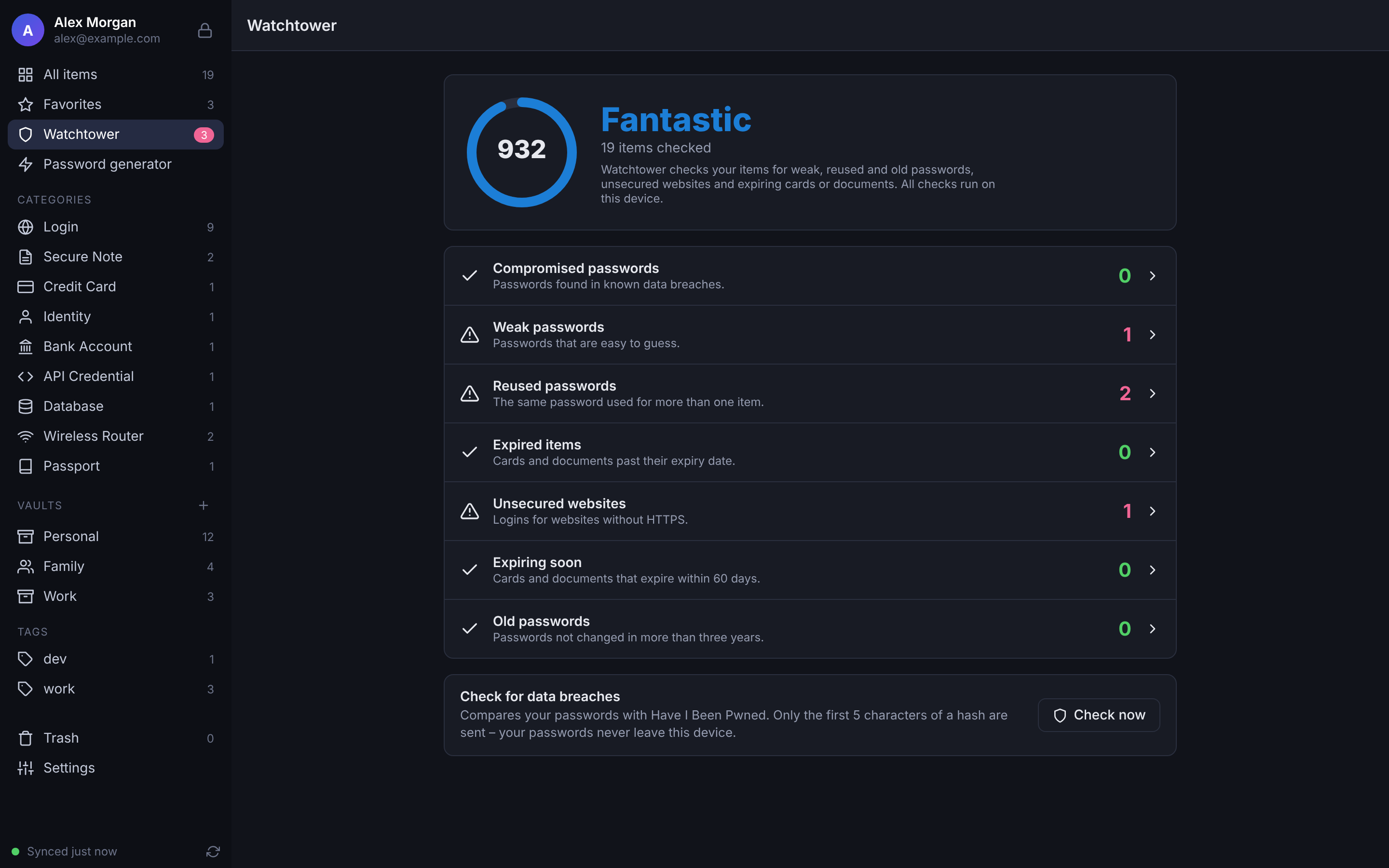Open the Family vault
Screen dimensions: 1389x868
pyautogui.click(x=115, y=566)
